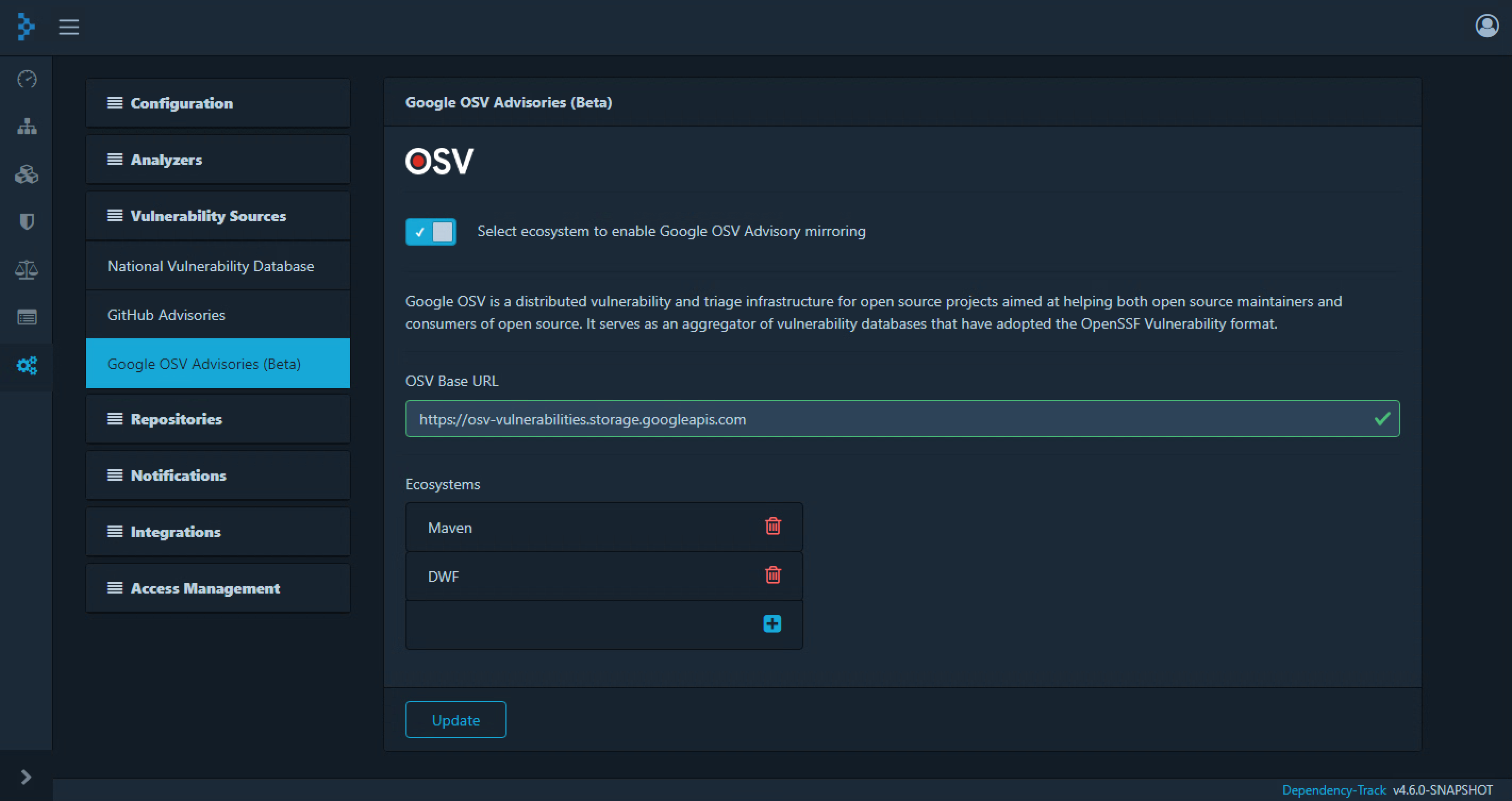Viewport: 1512px width, 801px height.
Task: Open Vulnerabilities shield icon in sidebar
Action: pyautogui.click(x=27, y=222)
